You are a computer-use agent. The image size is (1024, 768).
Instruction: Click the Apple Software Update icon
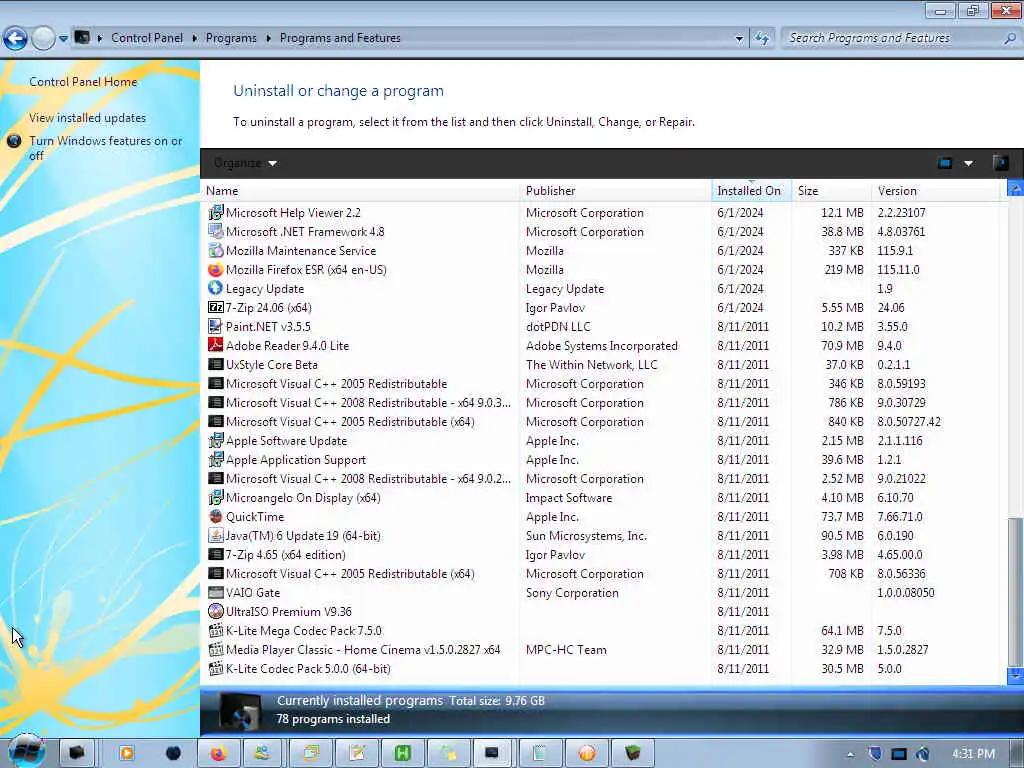click(216, 441)
